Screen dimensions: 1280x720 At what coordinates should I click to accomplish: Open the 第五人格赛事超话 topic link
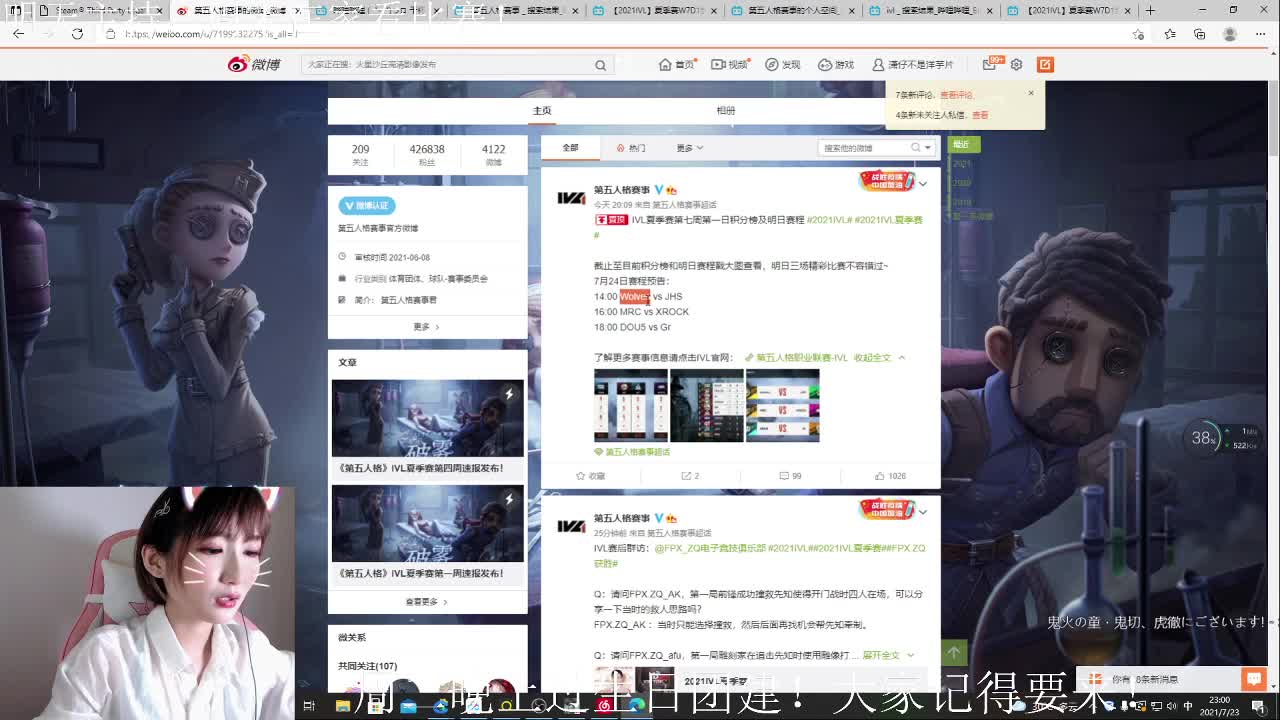click(x=632, y=452)
